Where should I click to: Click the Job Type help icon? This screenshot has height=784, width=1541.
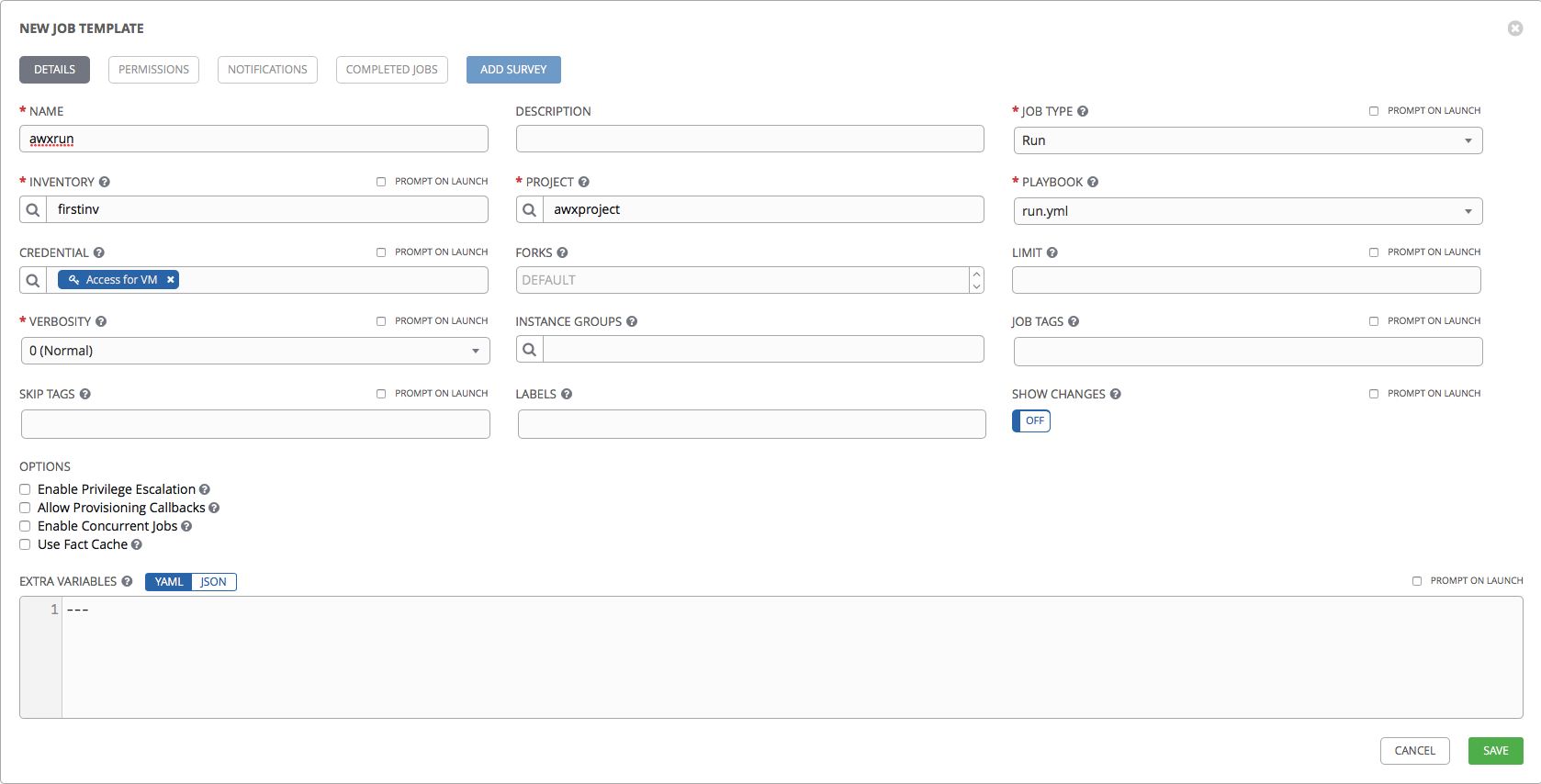(1083, 111)
